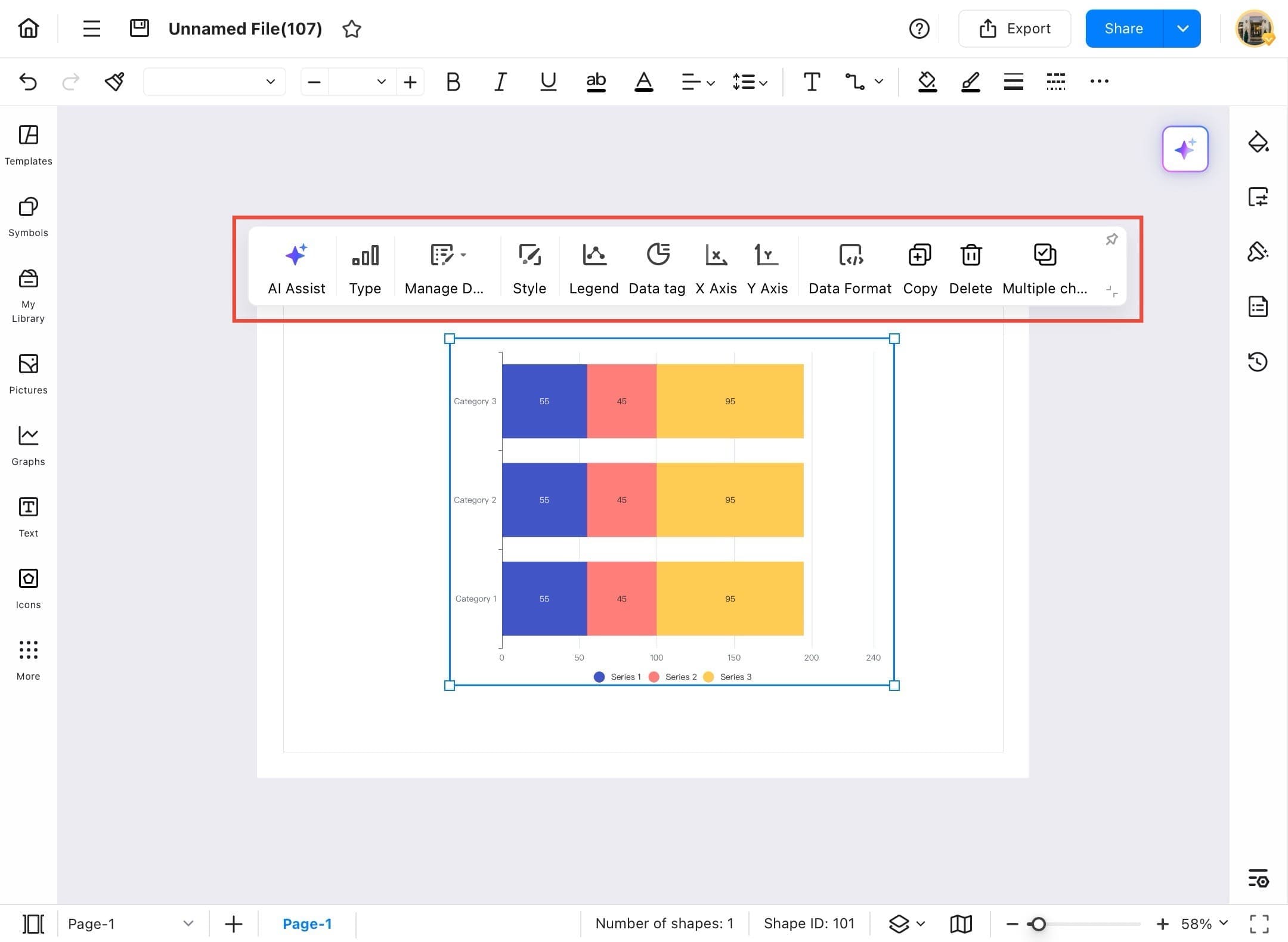Click the Export button

pyautogui.click(x=1014, y=28)
